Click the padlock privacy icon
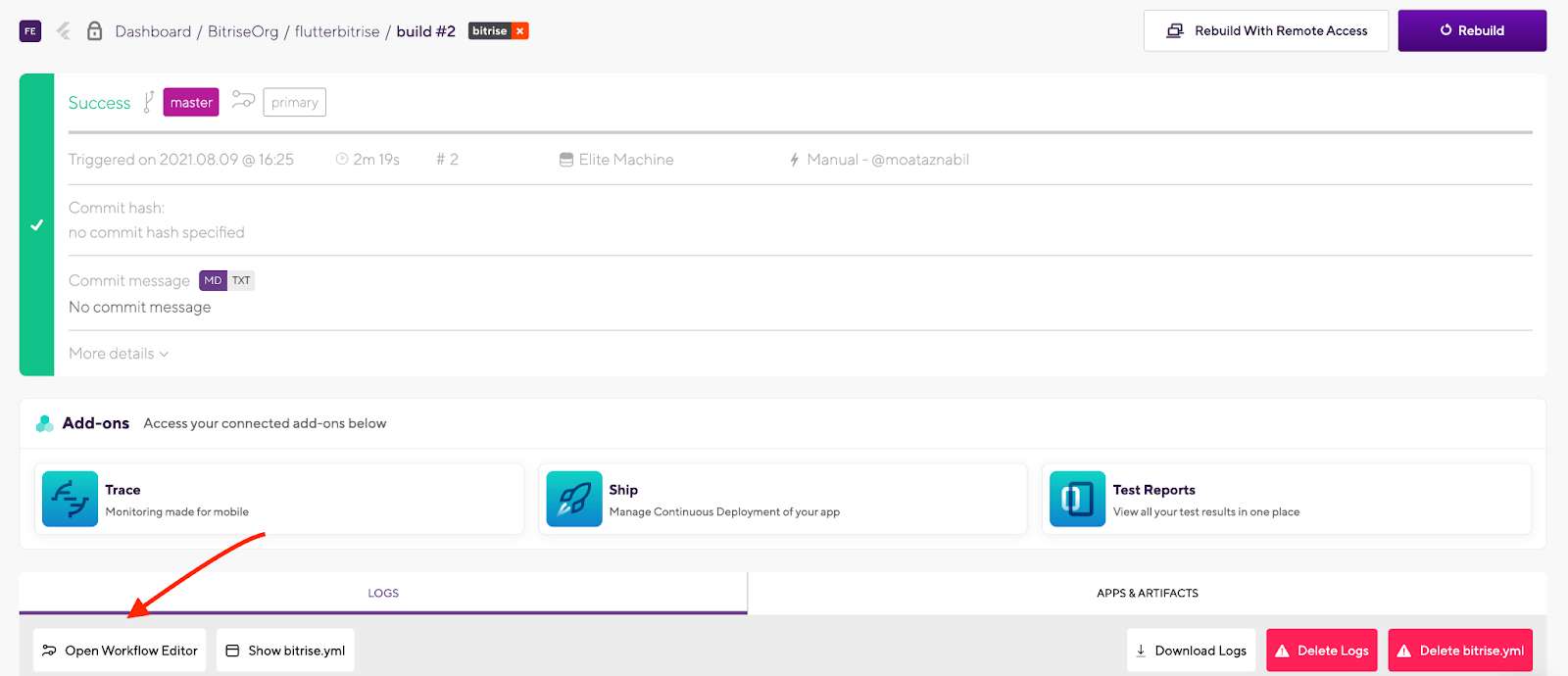This screenshot has height=676, width=1568. point(94,31)
